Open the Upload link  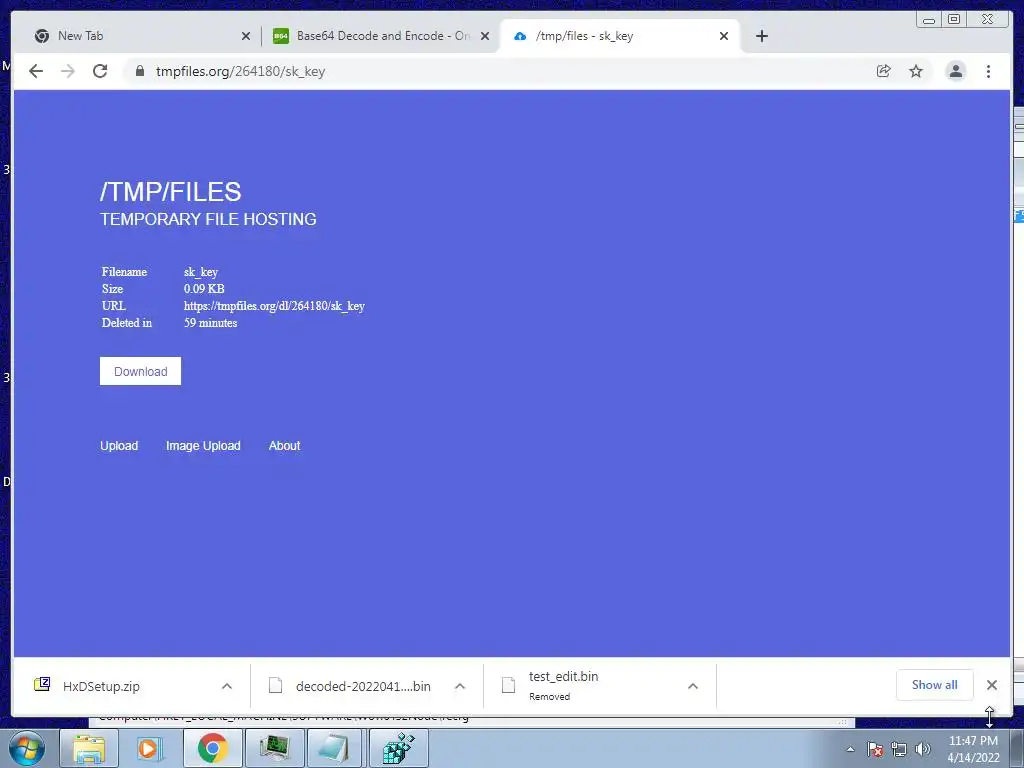coord(119,445)
